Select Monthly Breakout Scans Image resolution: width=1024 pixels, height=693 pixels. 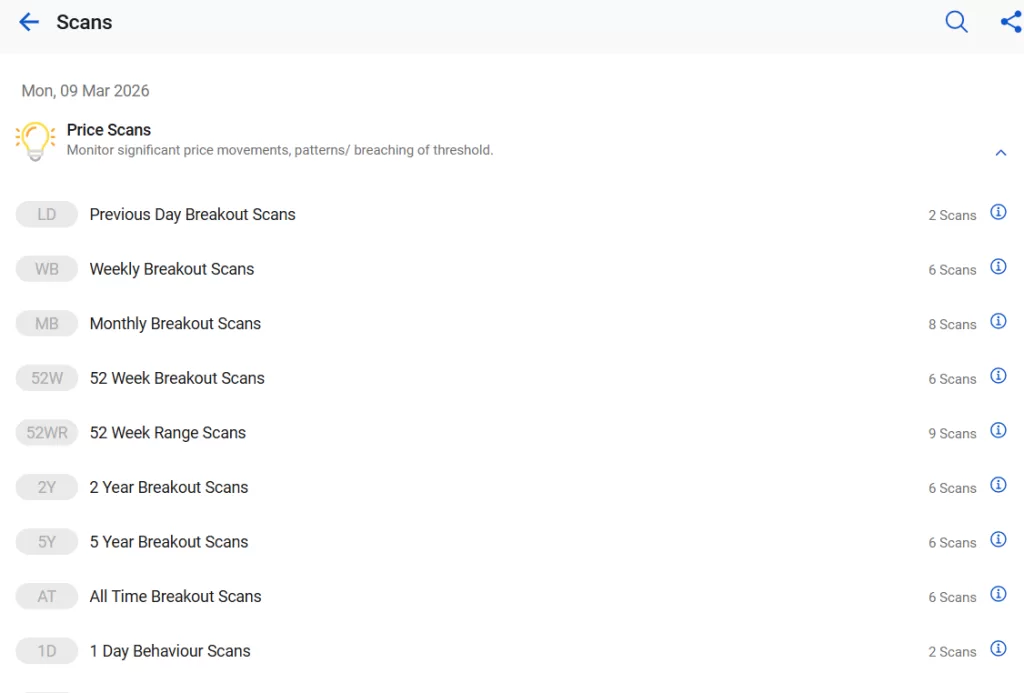tap(175, 324)
